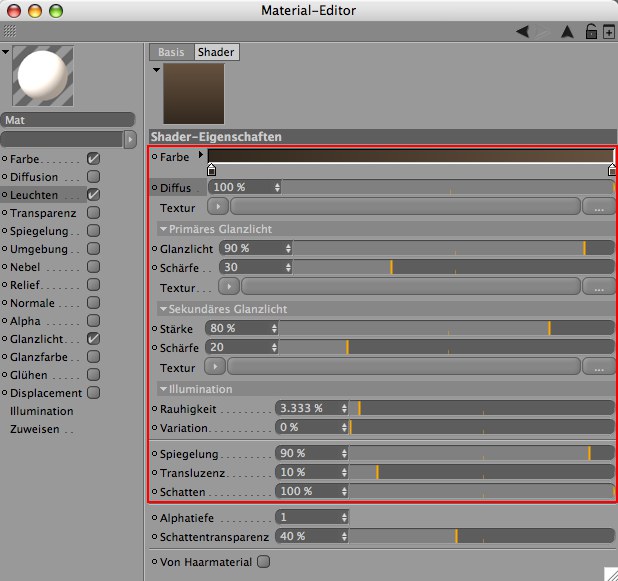Open the Diffus texture arrow button
Viewport: 618px width, 581px height.
click(217, 207)
